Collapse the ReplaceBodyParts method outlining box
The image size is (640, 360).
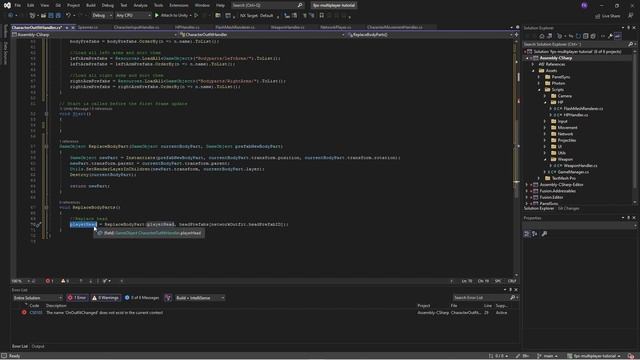(x=46, y=207)
